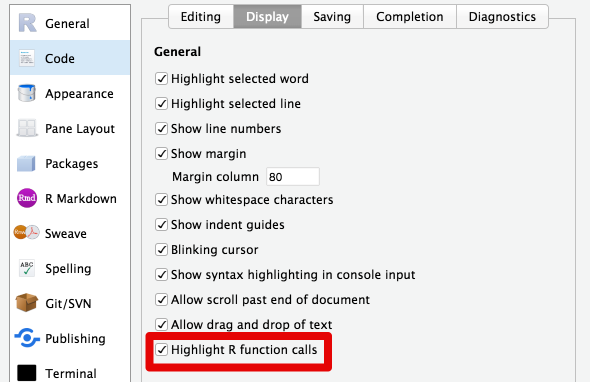Toggle Show line numbers checkbox
590x382 pixels.
[x=161, y=129]
